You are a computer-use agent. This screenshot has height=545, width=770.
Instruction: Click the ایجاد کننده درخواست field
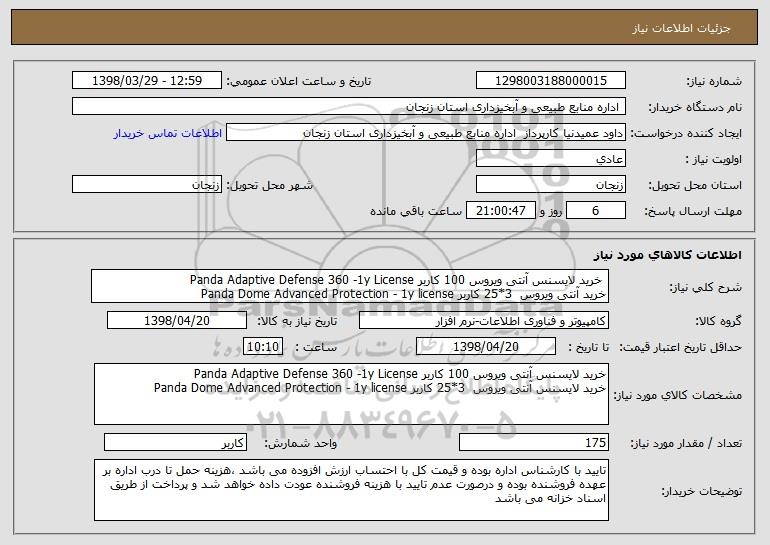click(x=426, y=133)
